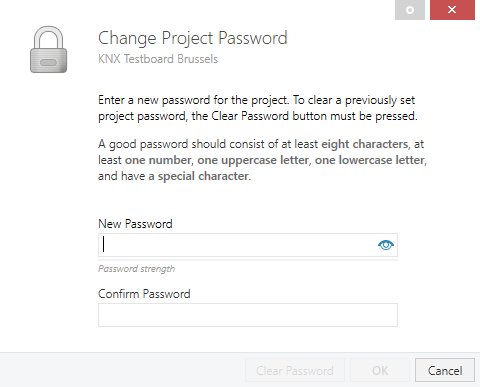Cancel the password change
Image resolution: width=480 pixels, height=387 pixels.
pos(445,370)
